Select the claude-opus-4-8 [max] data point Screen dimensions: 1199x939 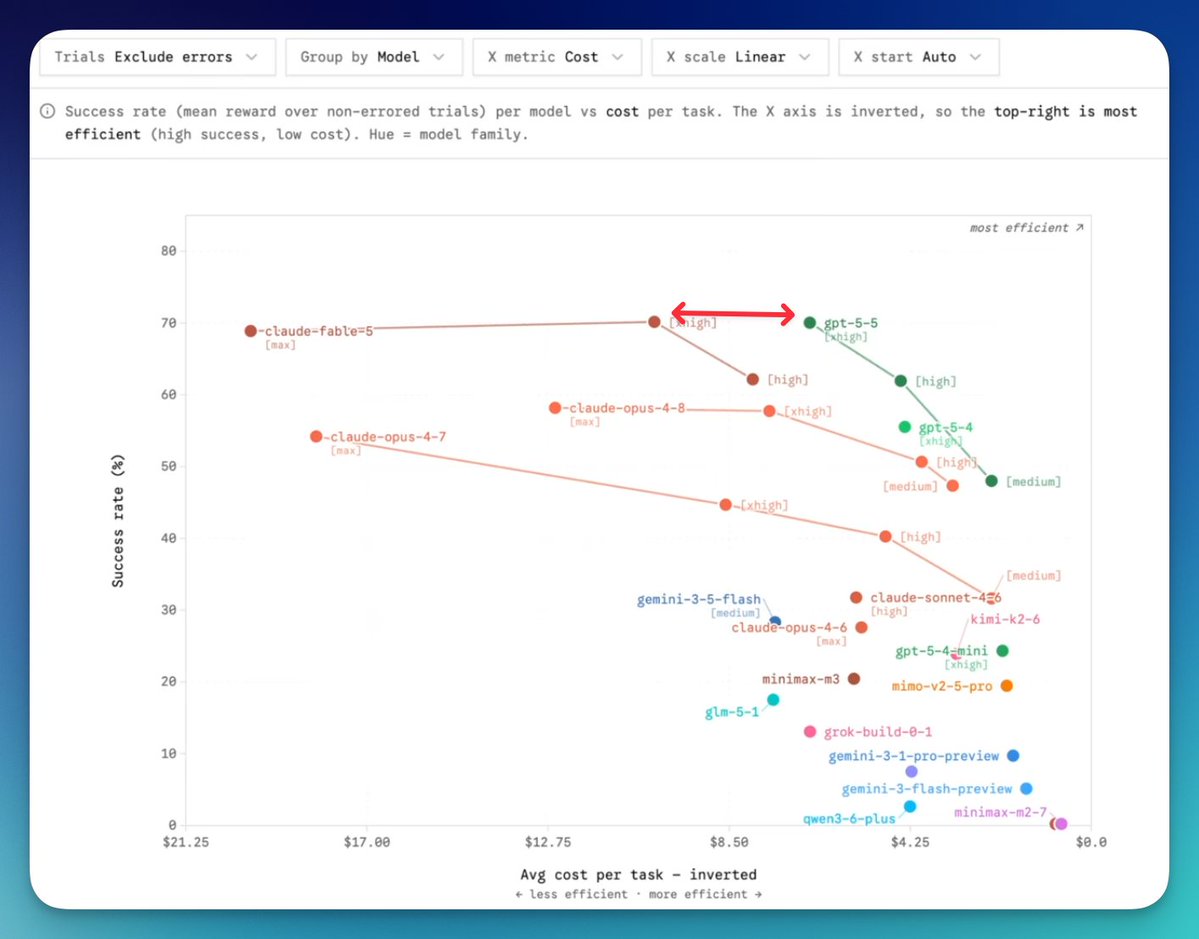coord(555,408)
